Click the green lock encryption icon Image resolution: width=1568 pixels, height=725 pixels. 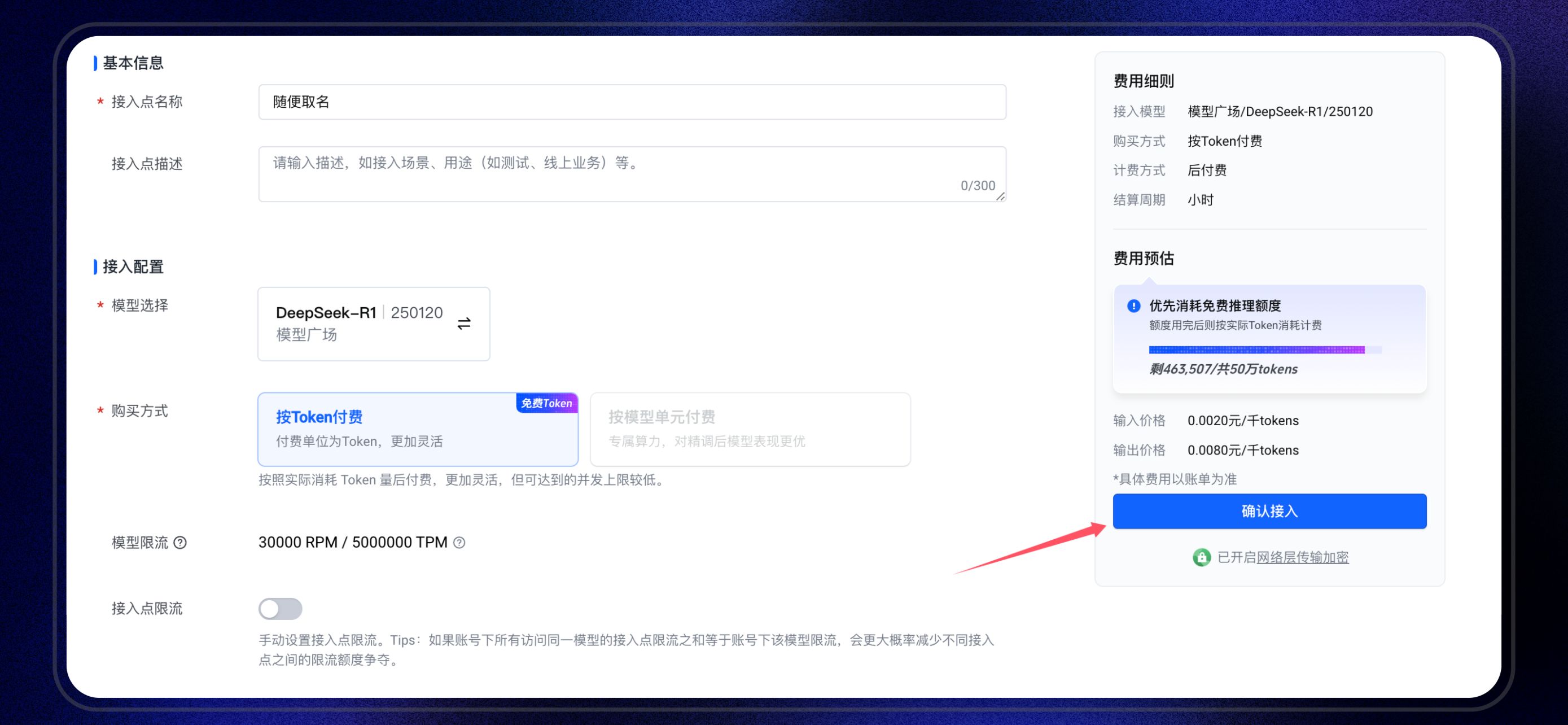1201,557
